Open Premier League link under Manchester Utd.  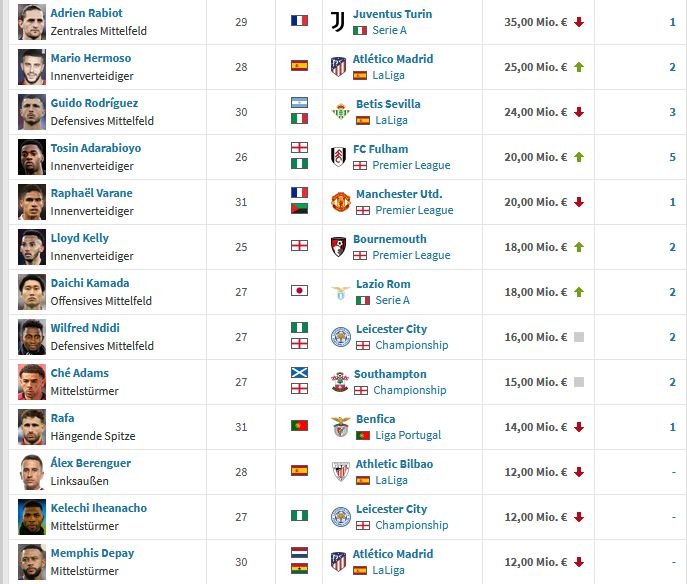click(414, 210)
